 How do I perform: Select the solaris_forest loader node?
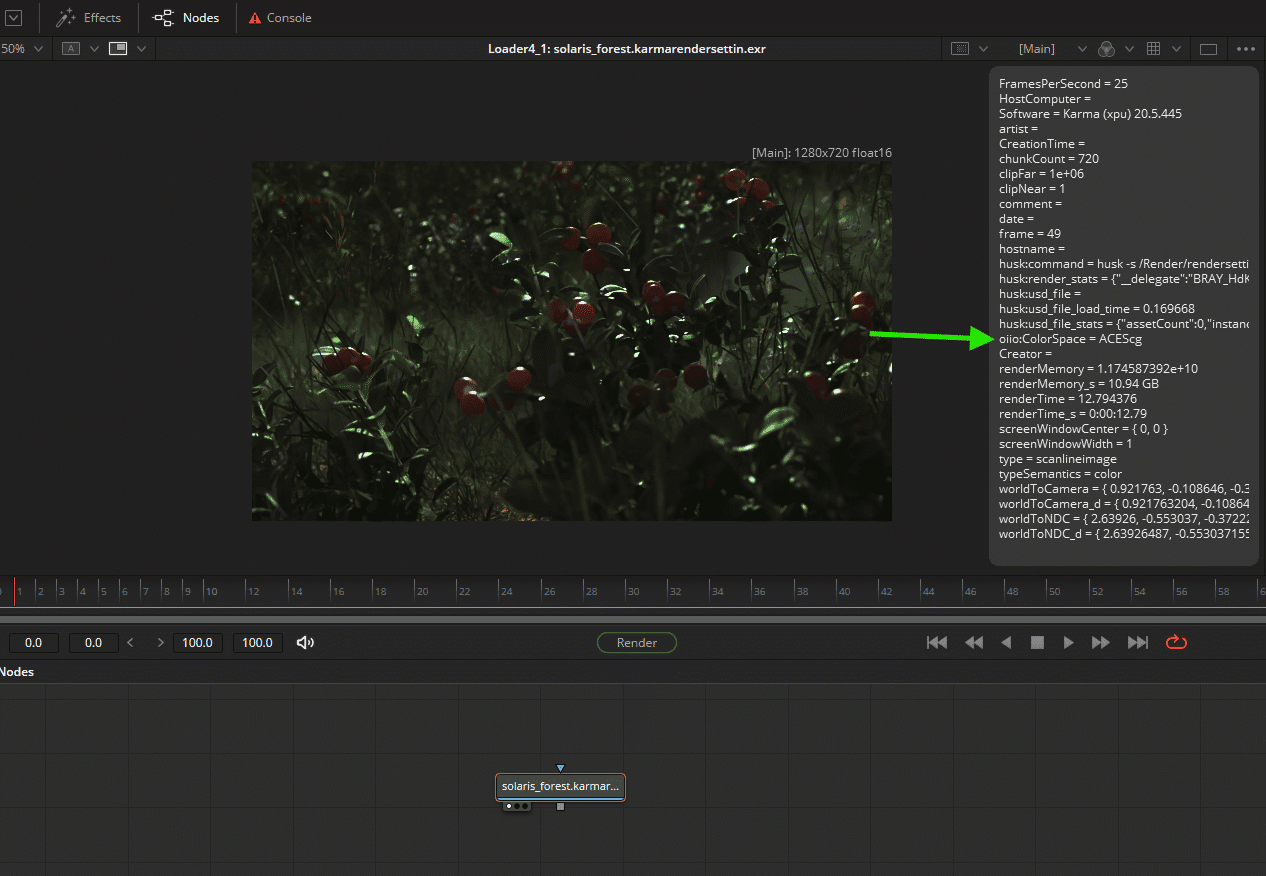click(x=559, y=786)
